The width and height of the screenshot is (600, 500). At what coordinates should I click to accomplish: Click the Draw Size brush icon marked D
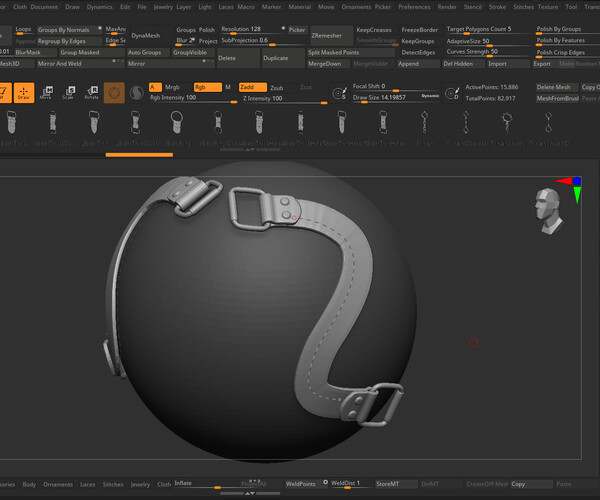click(452, 93)
